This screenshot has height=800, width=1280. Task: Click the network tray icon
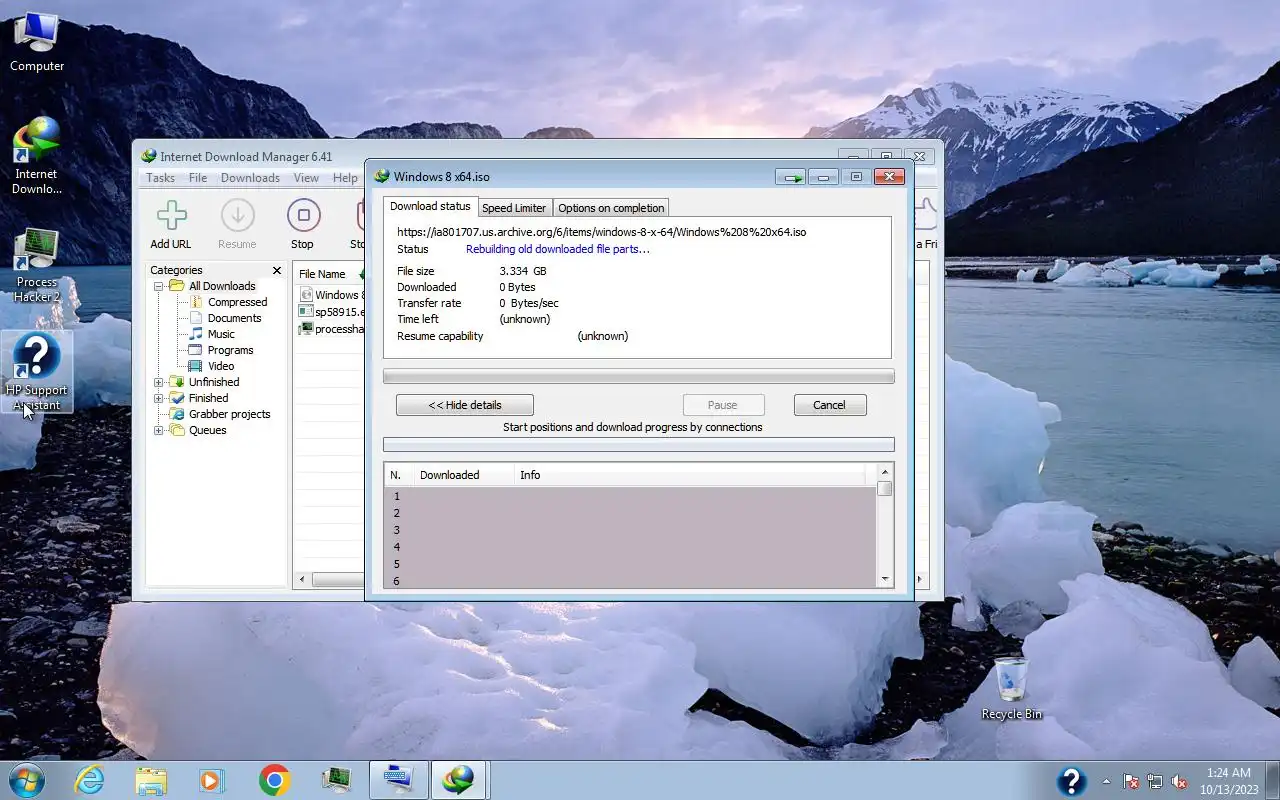point(1155,781)
